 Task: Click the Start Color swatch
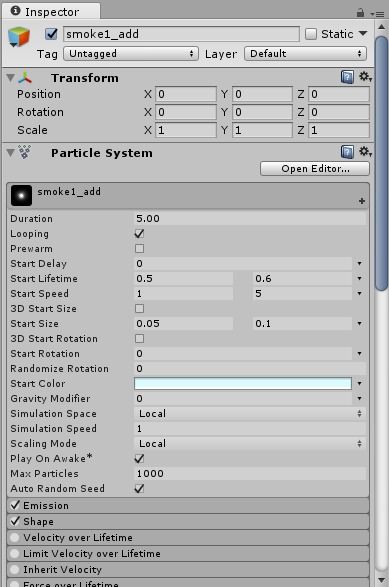[x=243, y=383]
